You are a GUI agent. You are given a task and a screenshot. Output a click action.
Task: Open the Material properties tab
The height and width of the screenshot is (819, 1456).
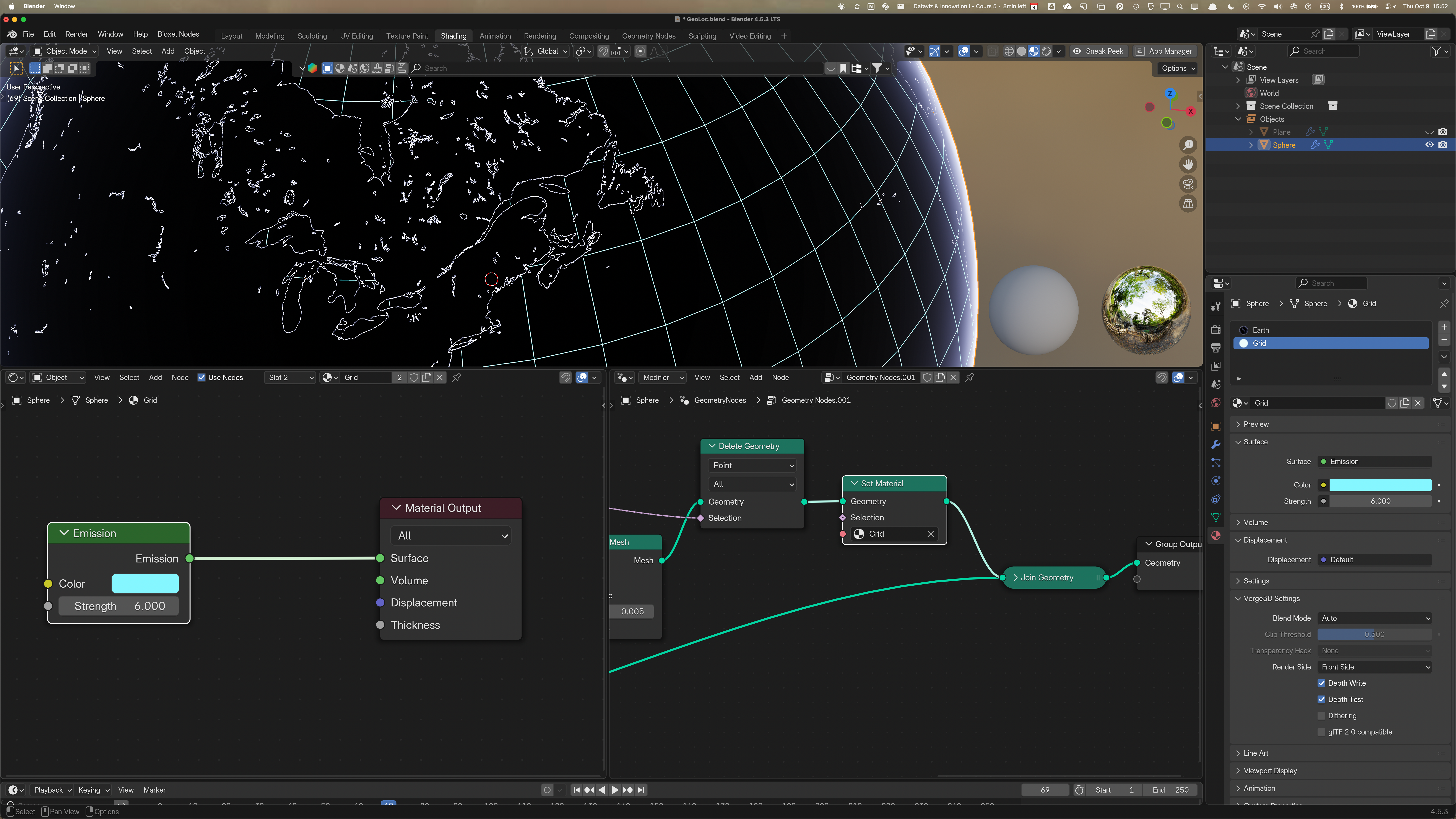tap(1216, 535)
